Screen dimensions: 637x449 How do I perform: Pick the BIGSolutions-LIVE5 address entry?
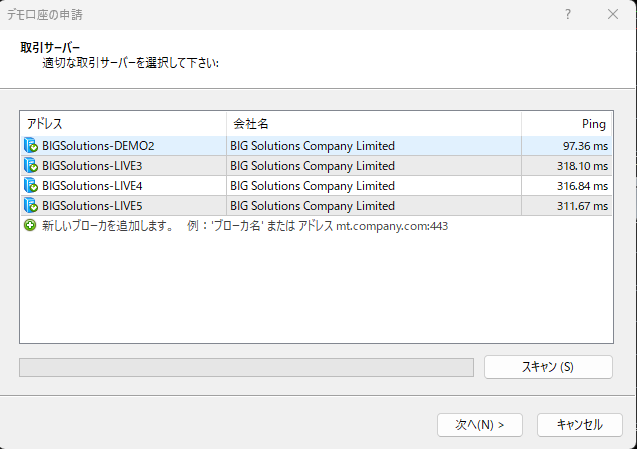coord(92,206)
